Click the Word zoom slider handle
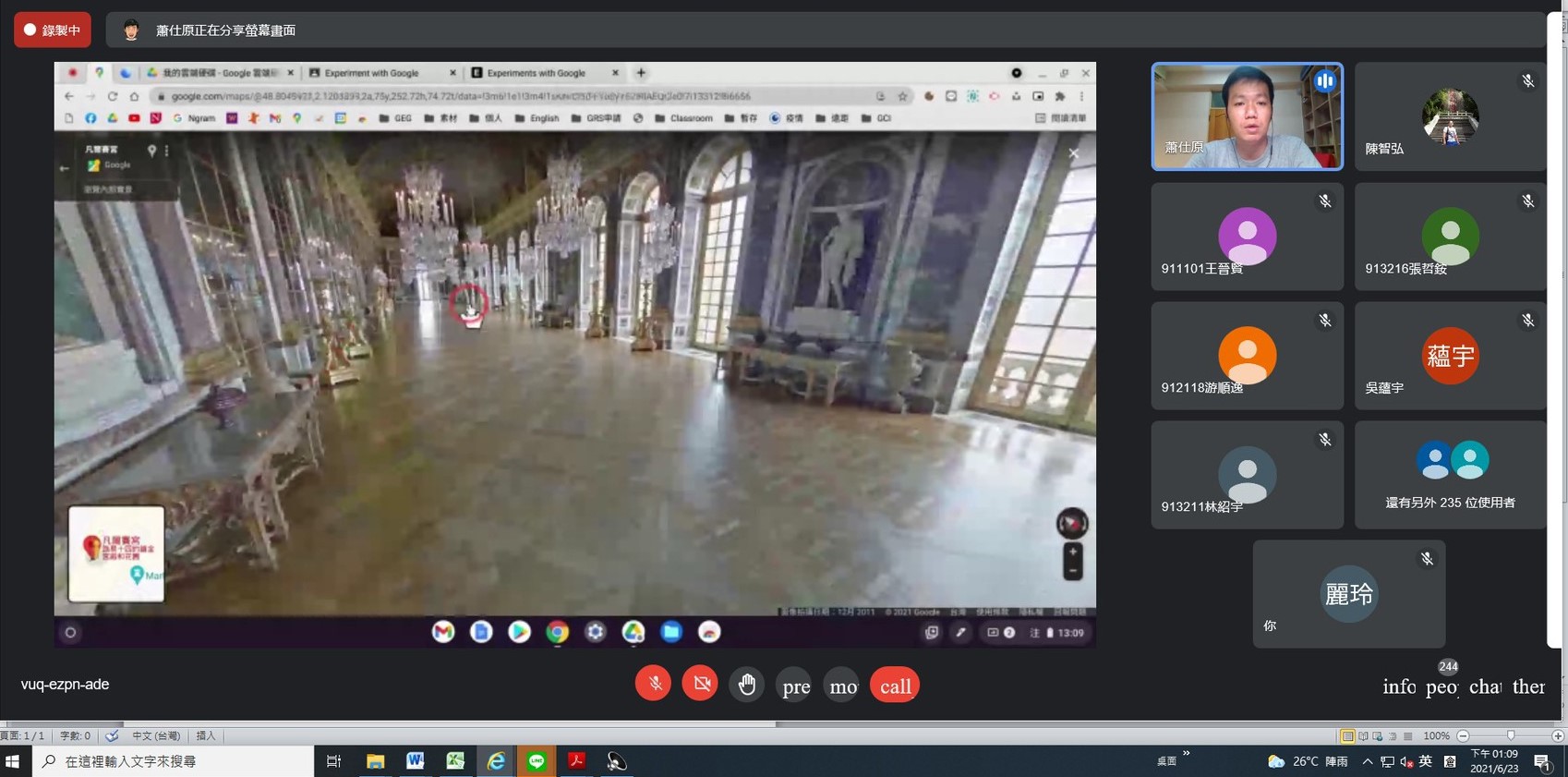The width and height of the screenshot is (1568, 777). coord(1511,735)
